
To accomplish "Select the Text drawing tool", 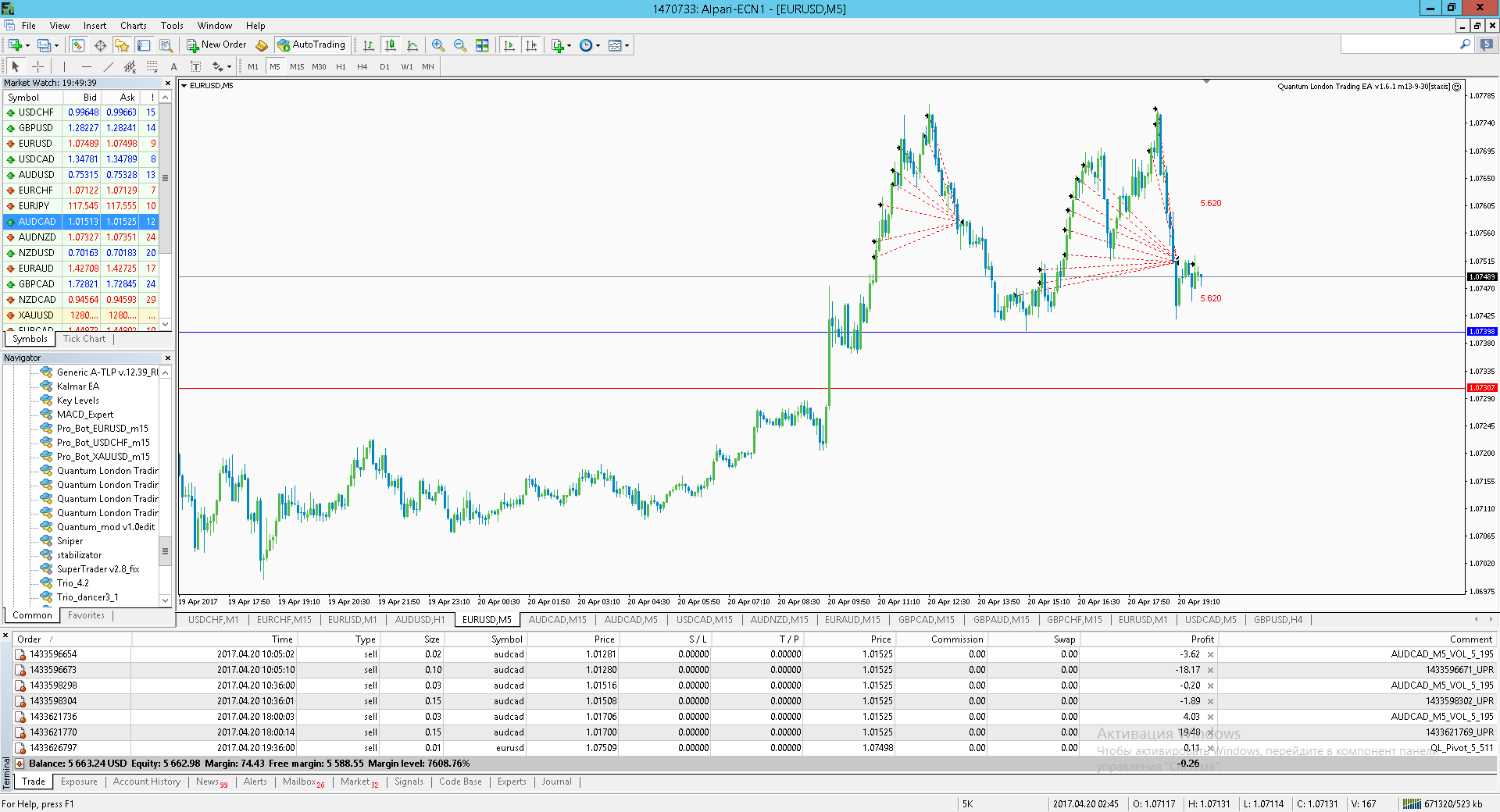I will 173,66.
